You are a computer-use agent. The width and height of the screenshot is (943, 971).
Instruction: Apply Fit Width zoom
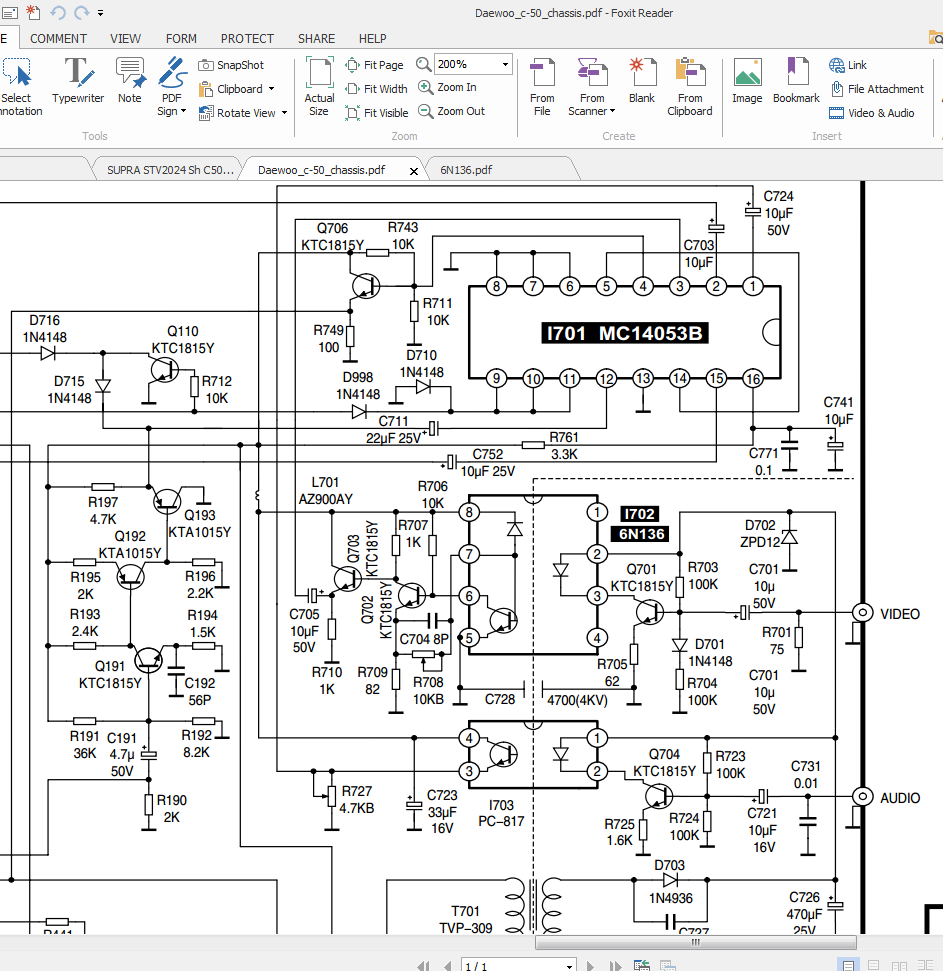(x=376, y=89)
